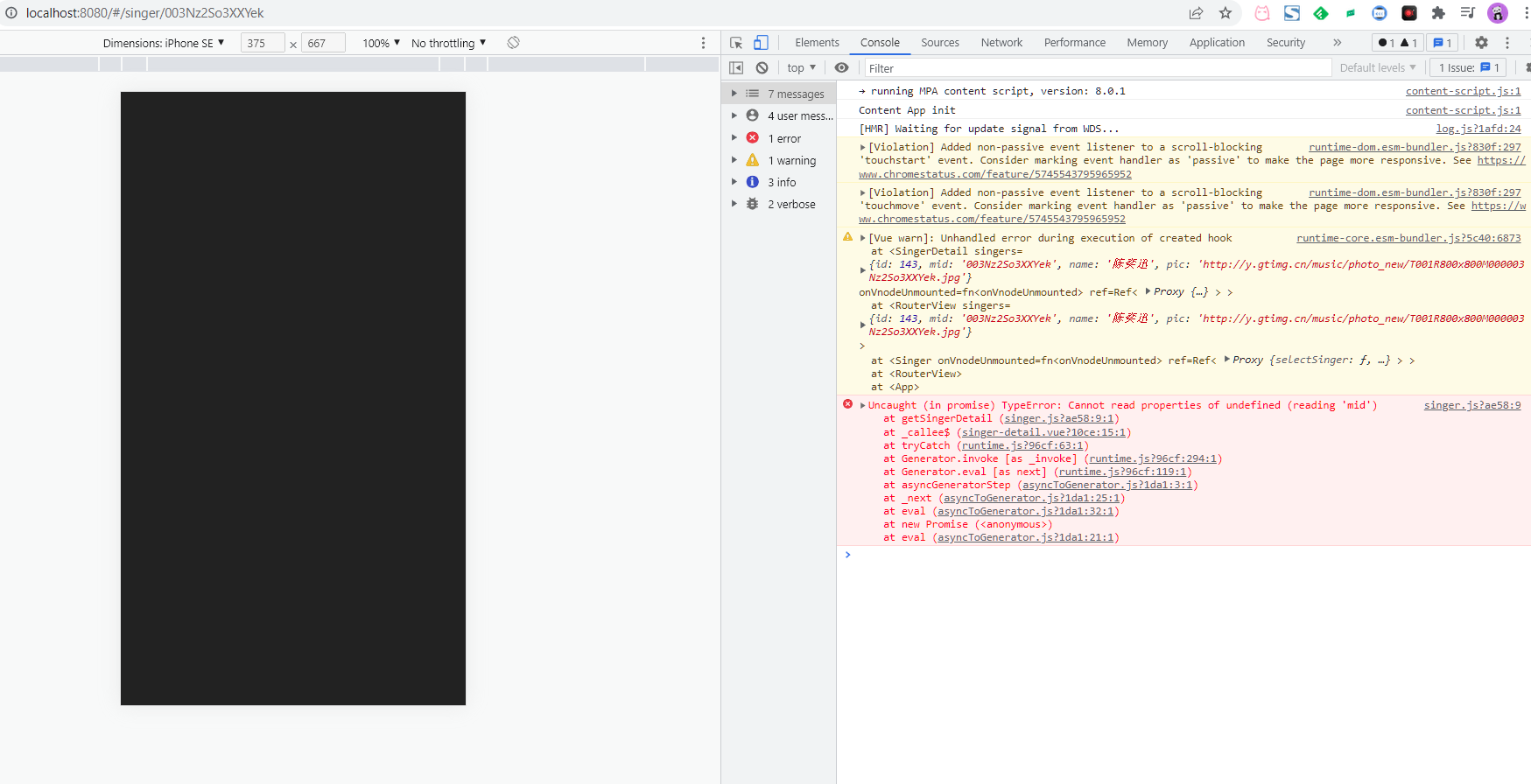Viewport: 1531px width, 784px height.
Task: Click the share page icon
Action: 1196,13
